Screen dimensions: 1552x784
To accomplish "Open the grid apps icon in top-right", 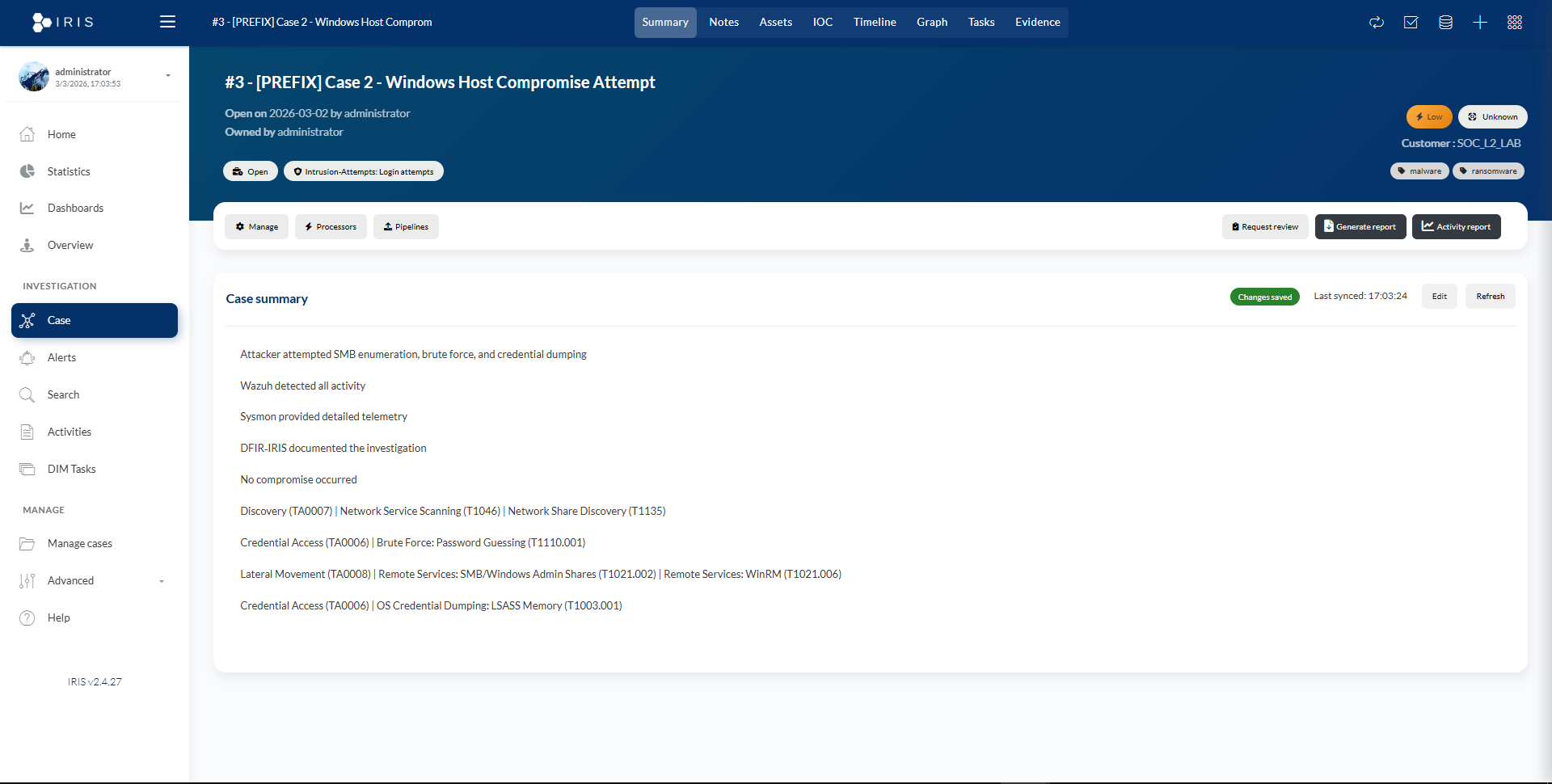I will click(1514, 23).
